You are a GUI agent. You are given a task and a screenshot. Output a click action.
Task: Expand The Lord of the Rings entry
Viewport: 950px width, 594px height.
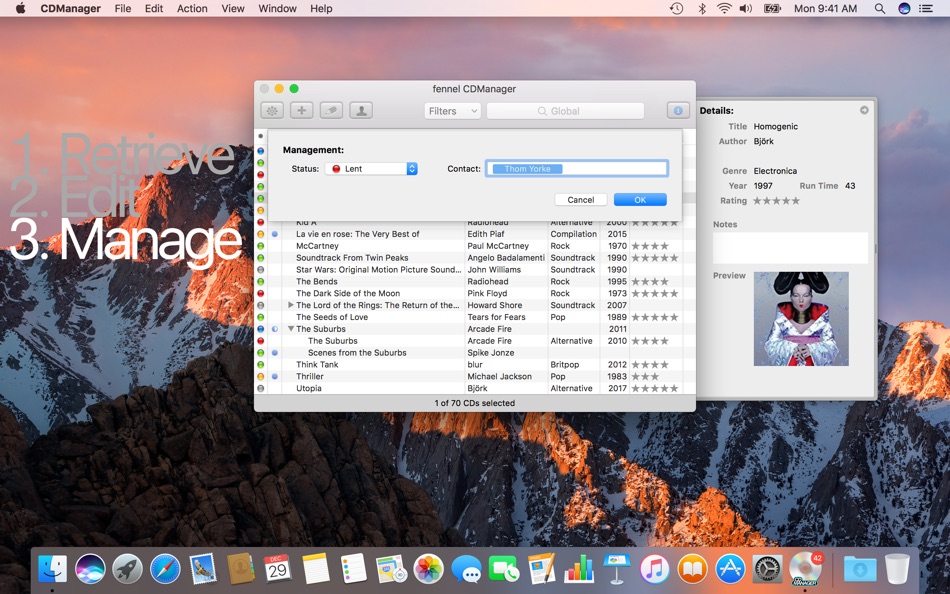coord(291,305)
